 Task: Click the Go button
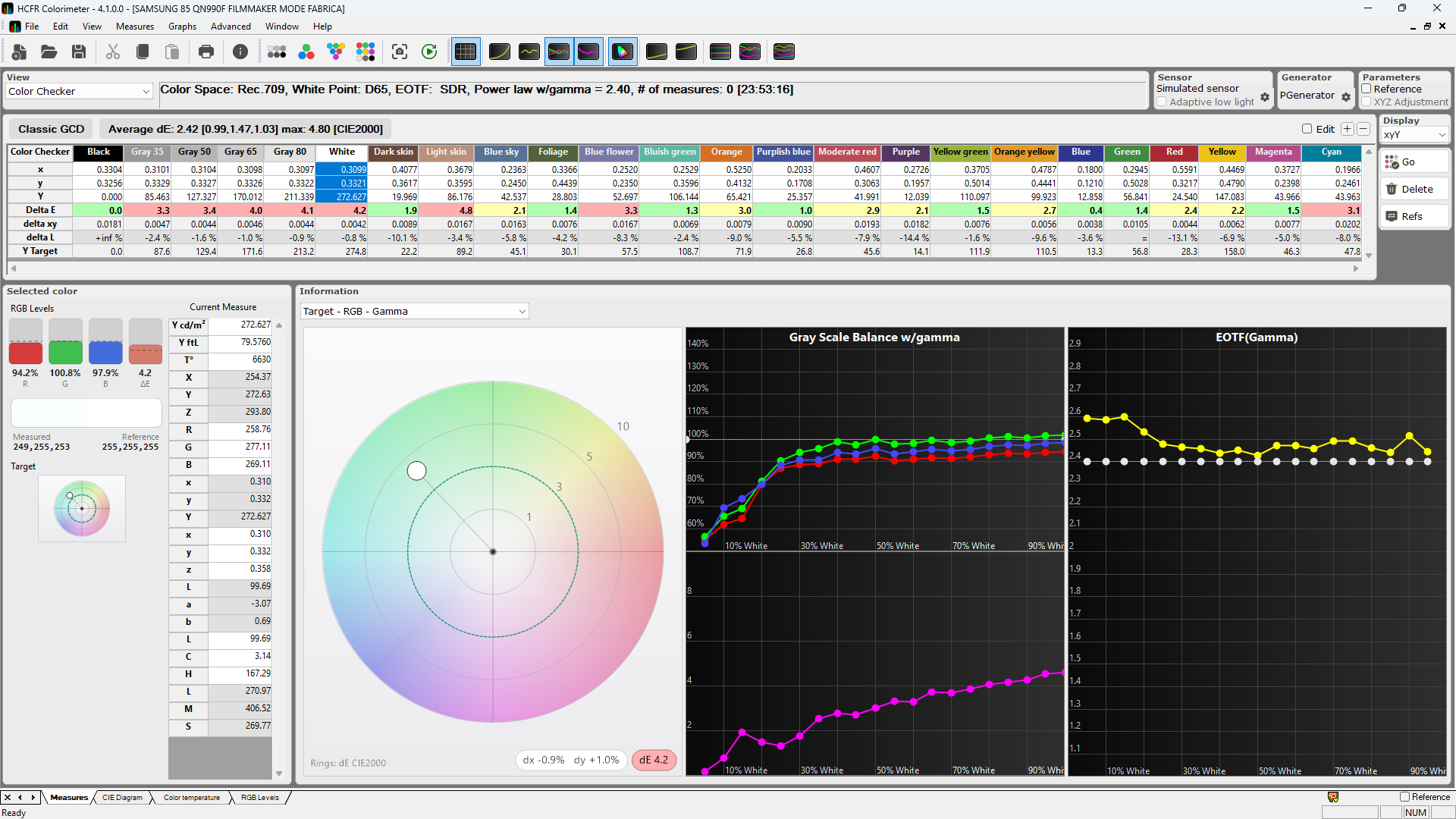click(x=1414, y=162)
